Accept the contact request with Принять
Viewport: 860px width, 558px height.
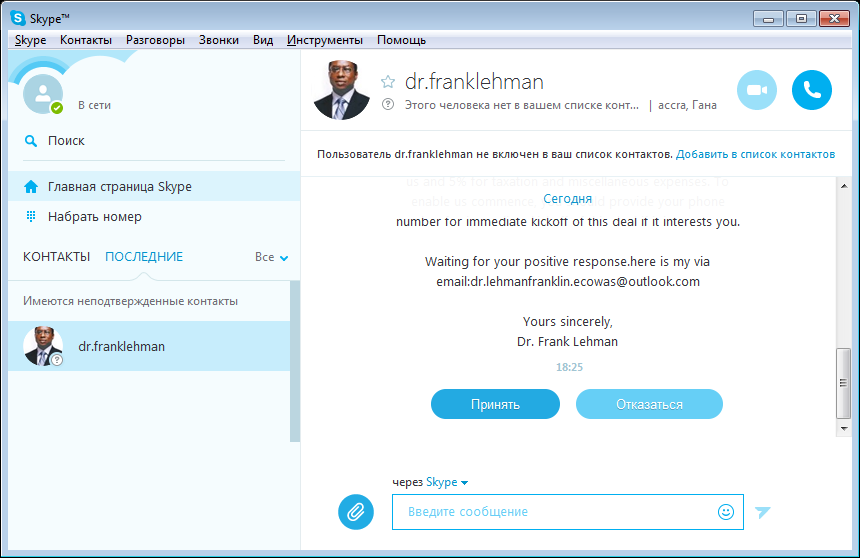(x=495, y=404)
